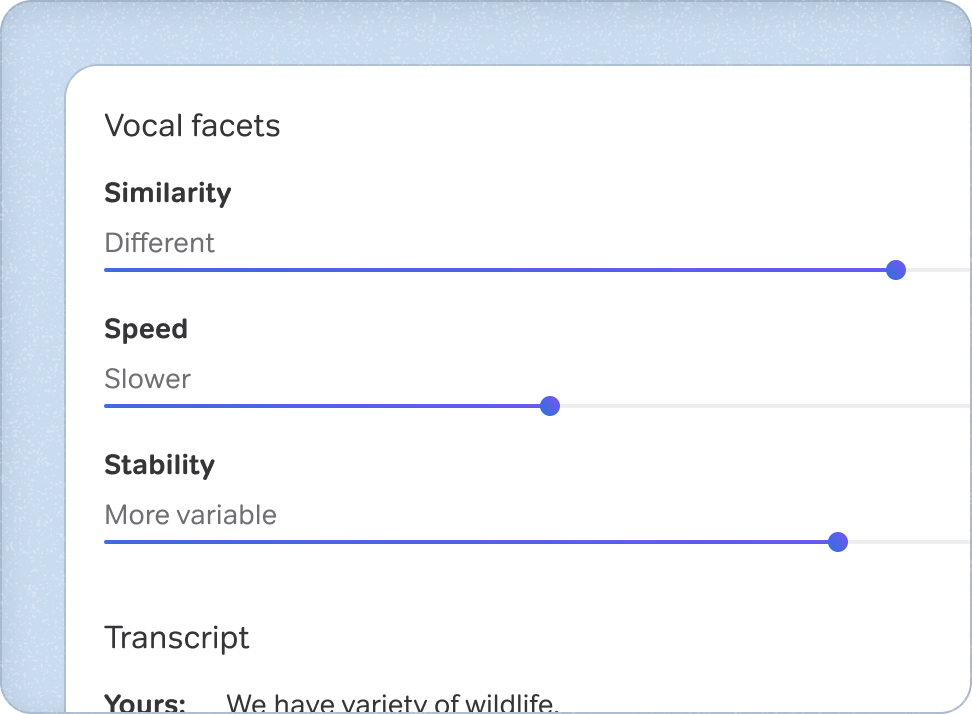
Task: Click the Speed label
Action: 146,329
